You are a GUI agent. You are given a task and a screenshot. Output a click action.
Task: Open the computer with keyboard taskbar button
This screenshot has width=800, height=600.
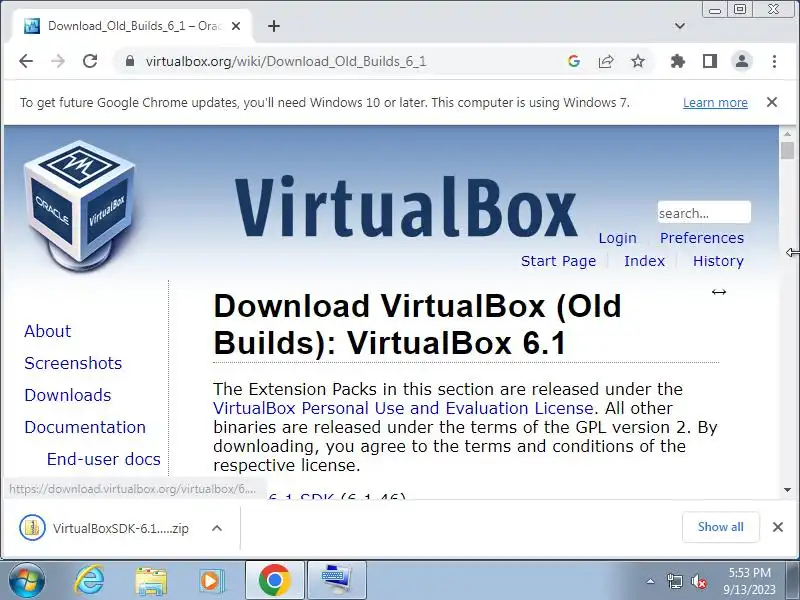tap(337, 581)
